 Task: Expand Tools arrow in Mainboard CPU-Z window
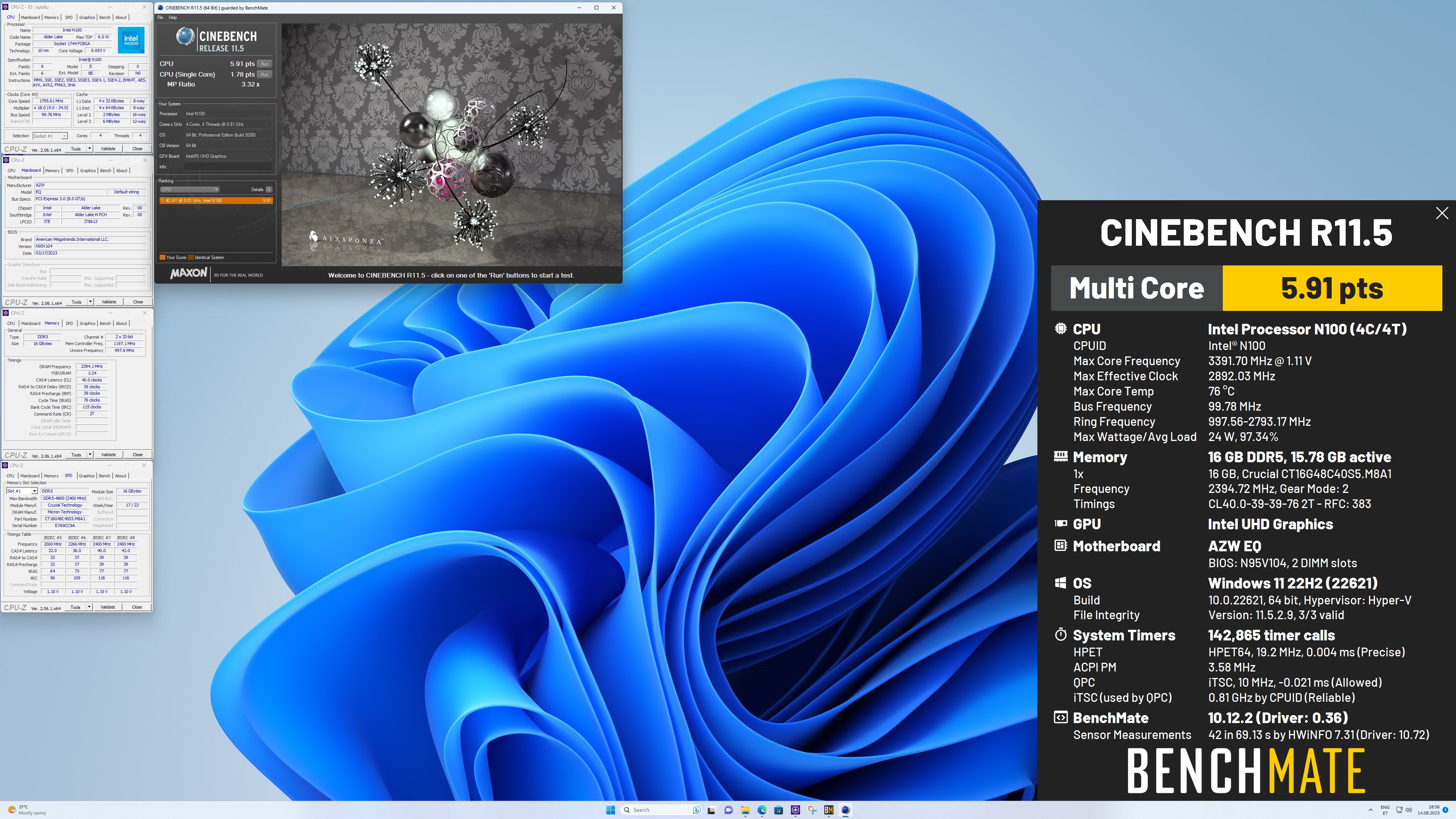[90, 302]
